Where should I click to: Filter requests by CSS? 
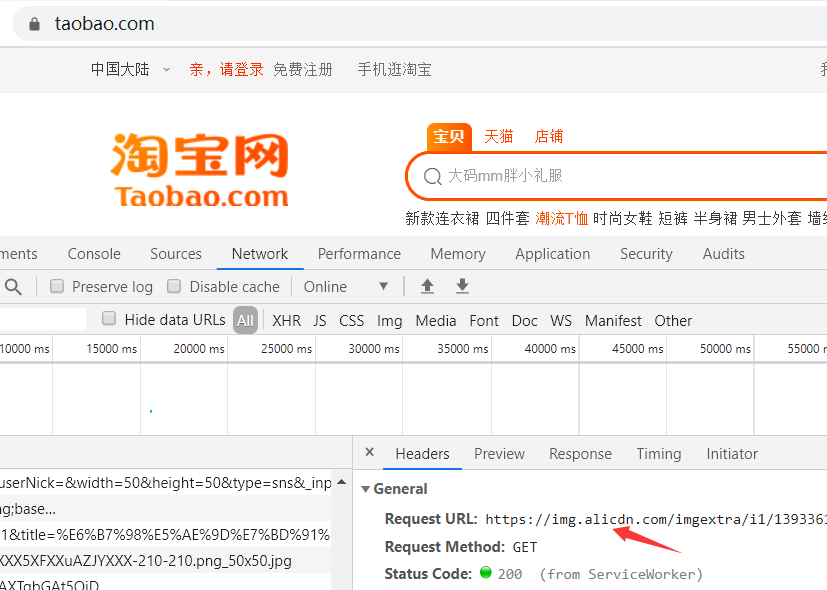351,321
